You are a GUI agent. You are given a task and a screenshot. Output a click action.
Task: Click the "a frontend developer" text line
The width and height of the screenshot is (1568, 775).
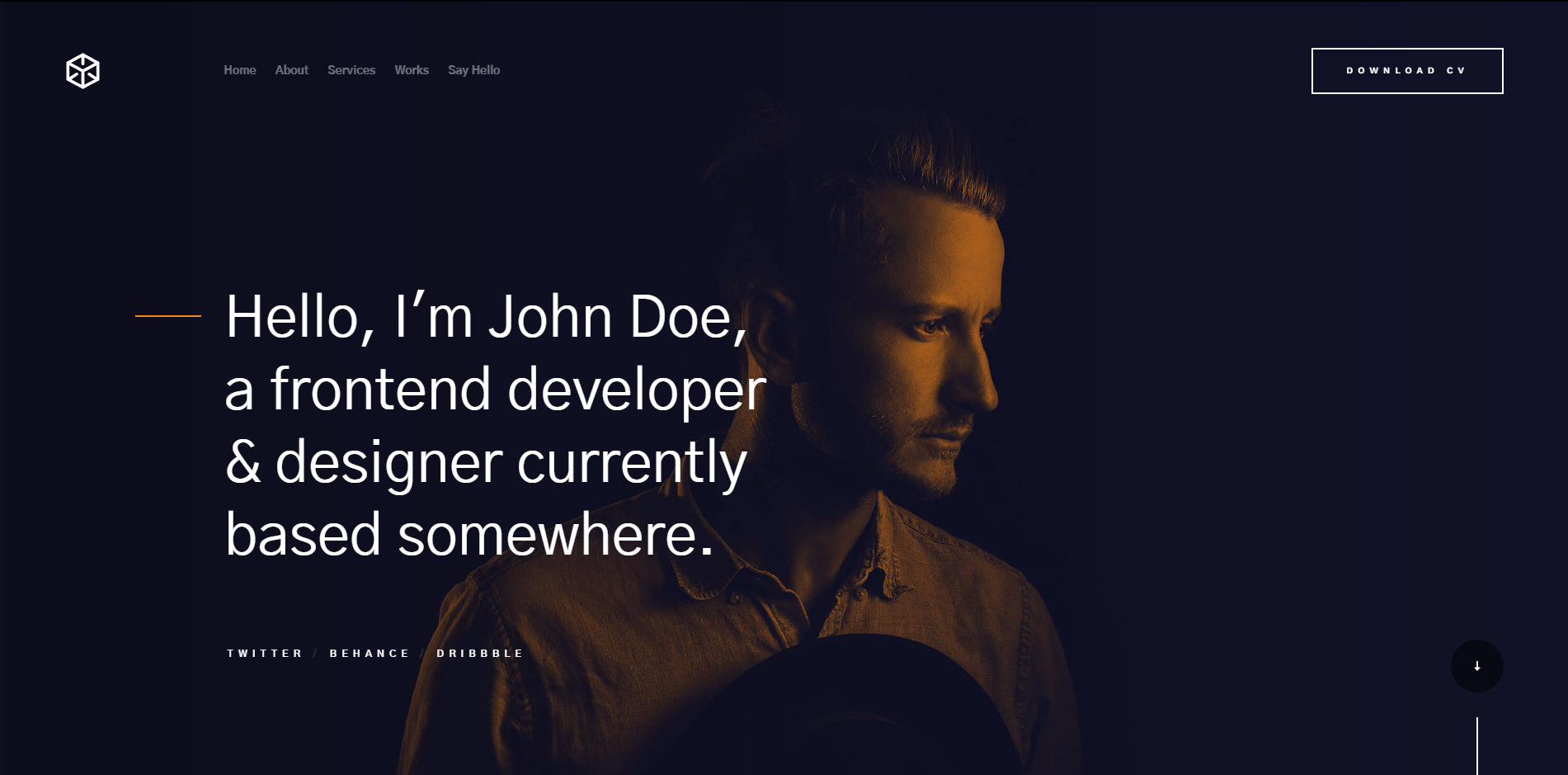496,389
